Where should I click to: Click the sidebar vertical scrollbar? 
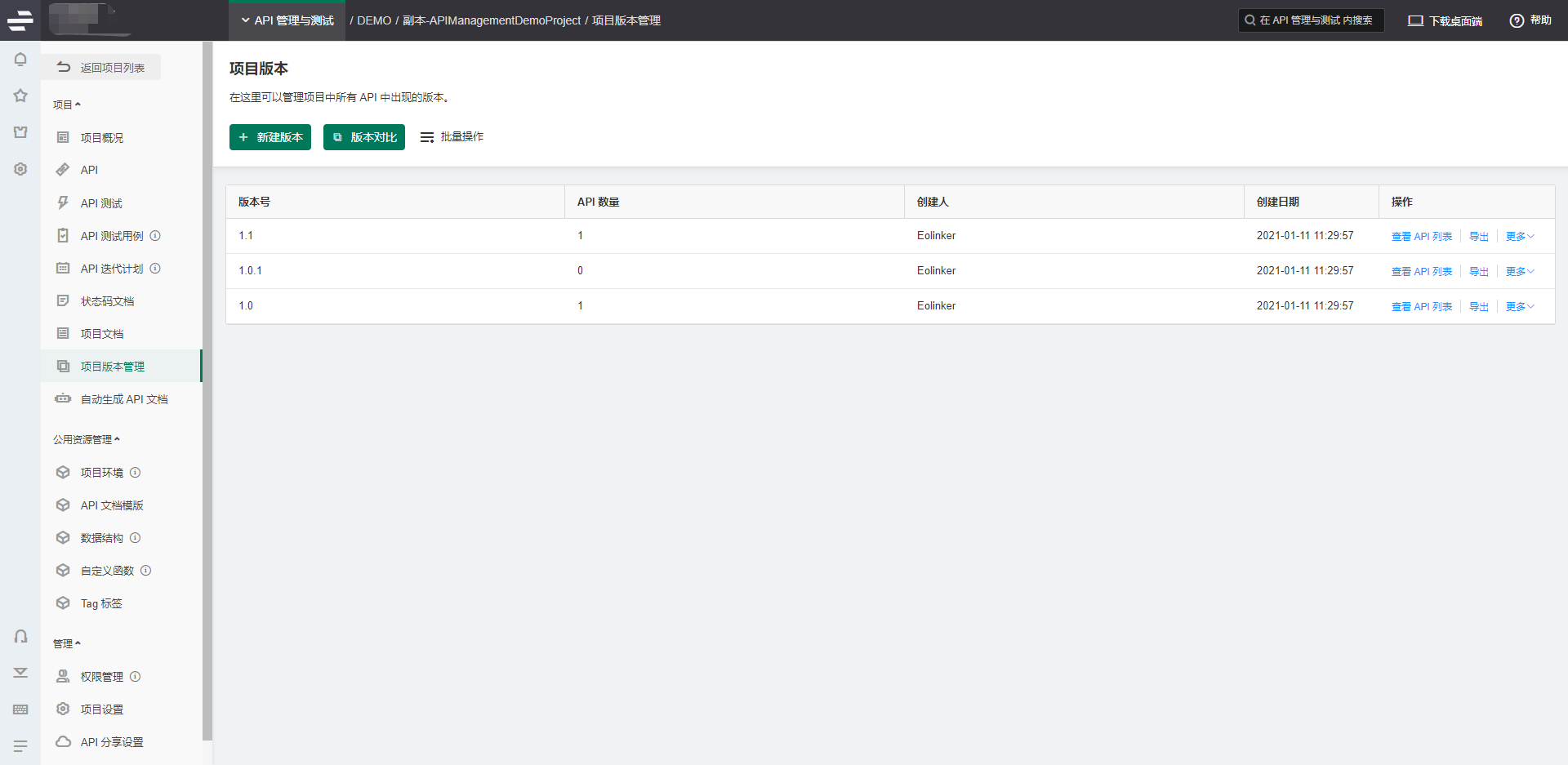click(x=207, y=391)
